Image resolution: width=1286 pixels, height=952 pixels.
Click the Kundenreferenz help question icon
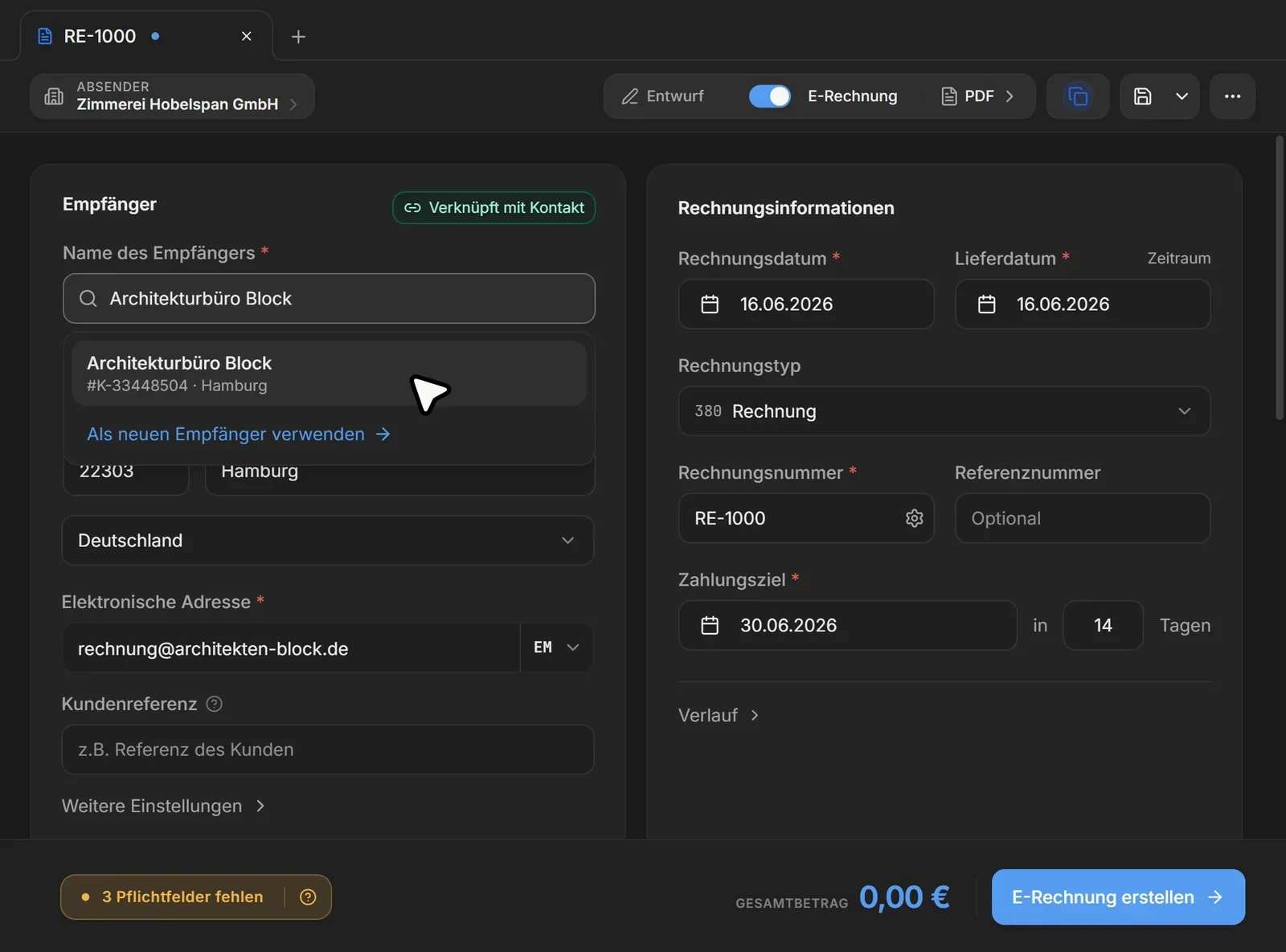(214, 704)
